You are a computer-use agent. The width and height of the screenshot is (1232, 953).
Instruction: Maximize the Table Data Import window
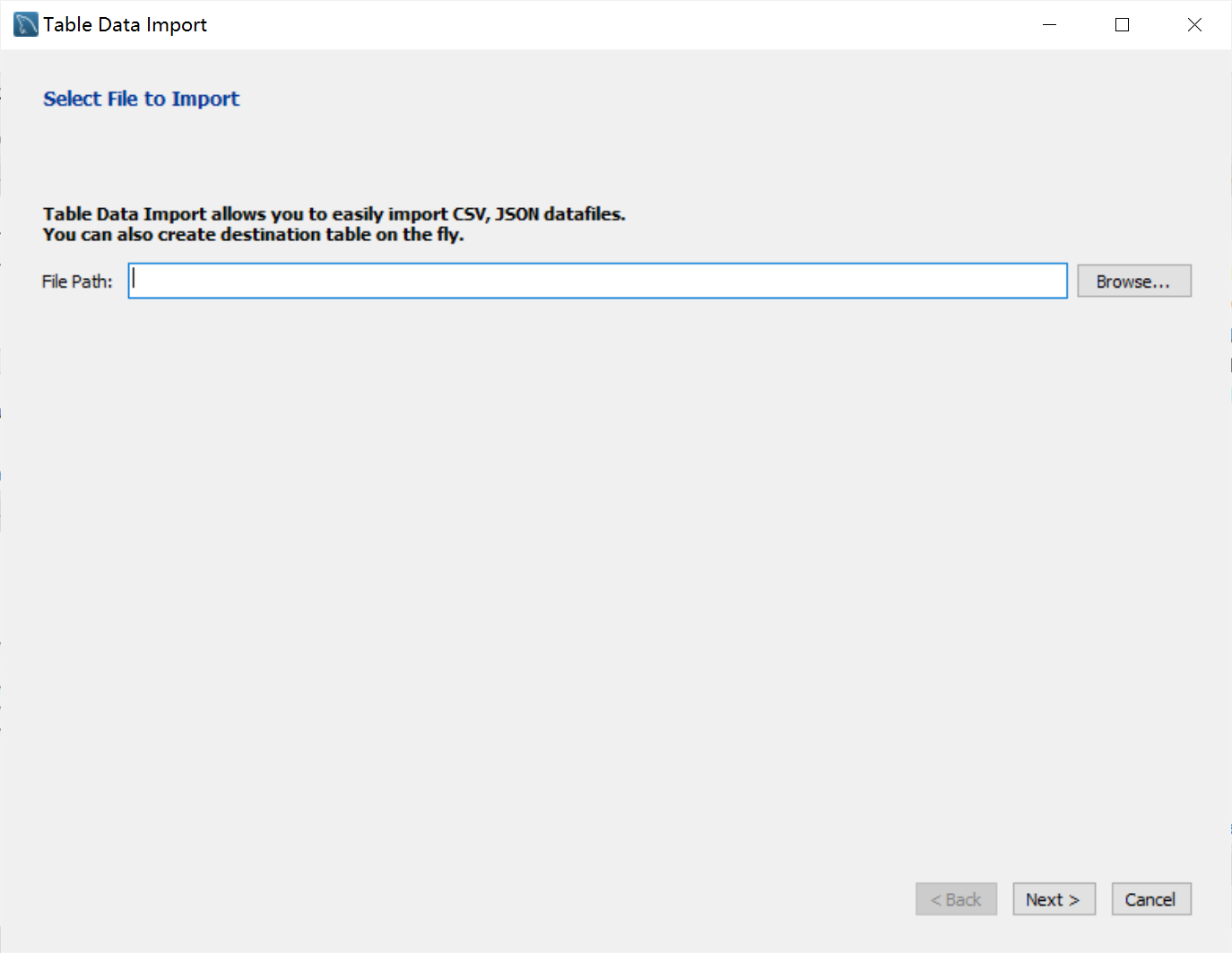coord(1122,25)
